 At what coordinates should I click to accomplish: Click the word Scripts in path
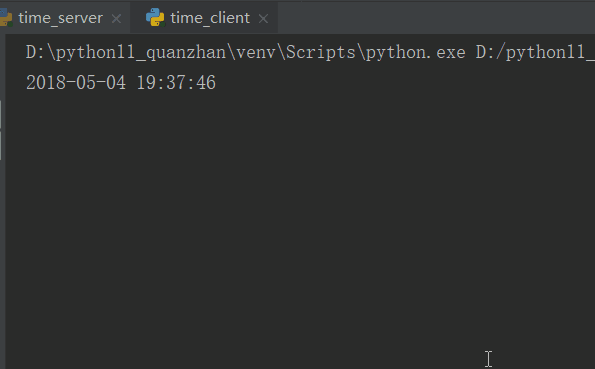[x=320, y=52]
